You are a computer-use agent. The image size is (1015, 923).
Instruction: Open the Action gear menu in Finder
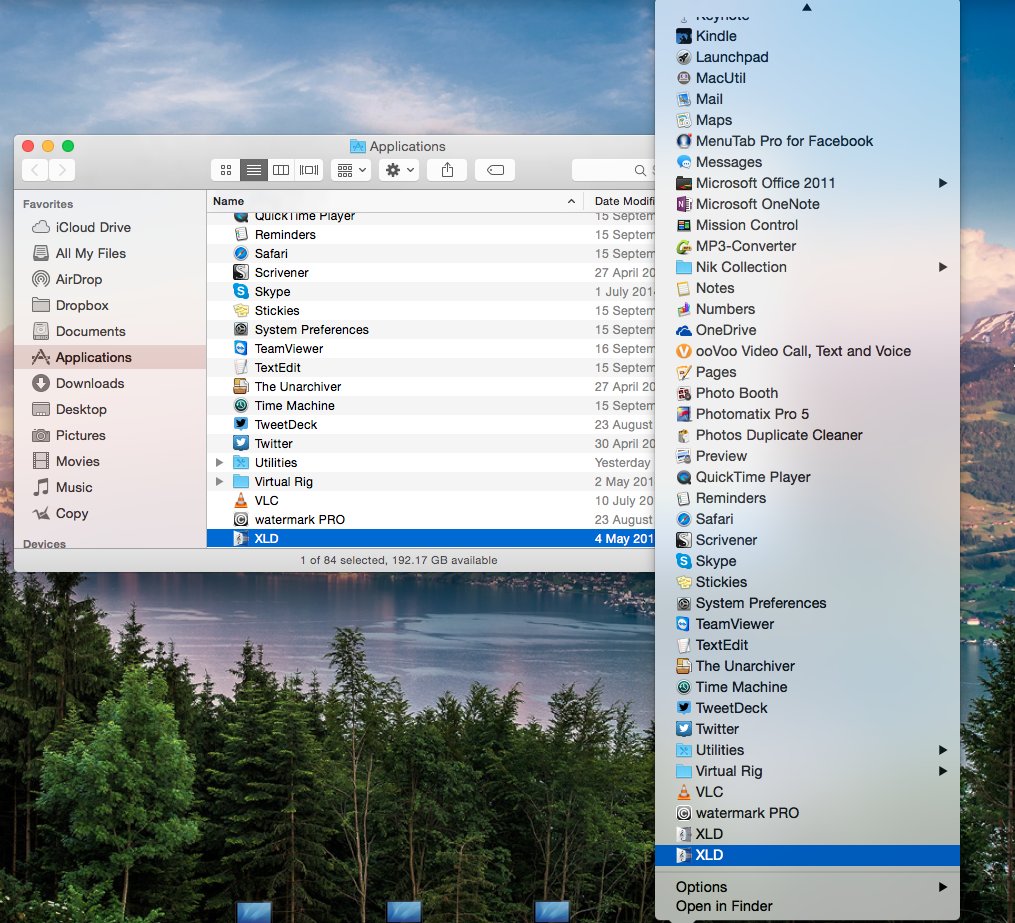click(399, 170)
